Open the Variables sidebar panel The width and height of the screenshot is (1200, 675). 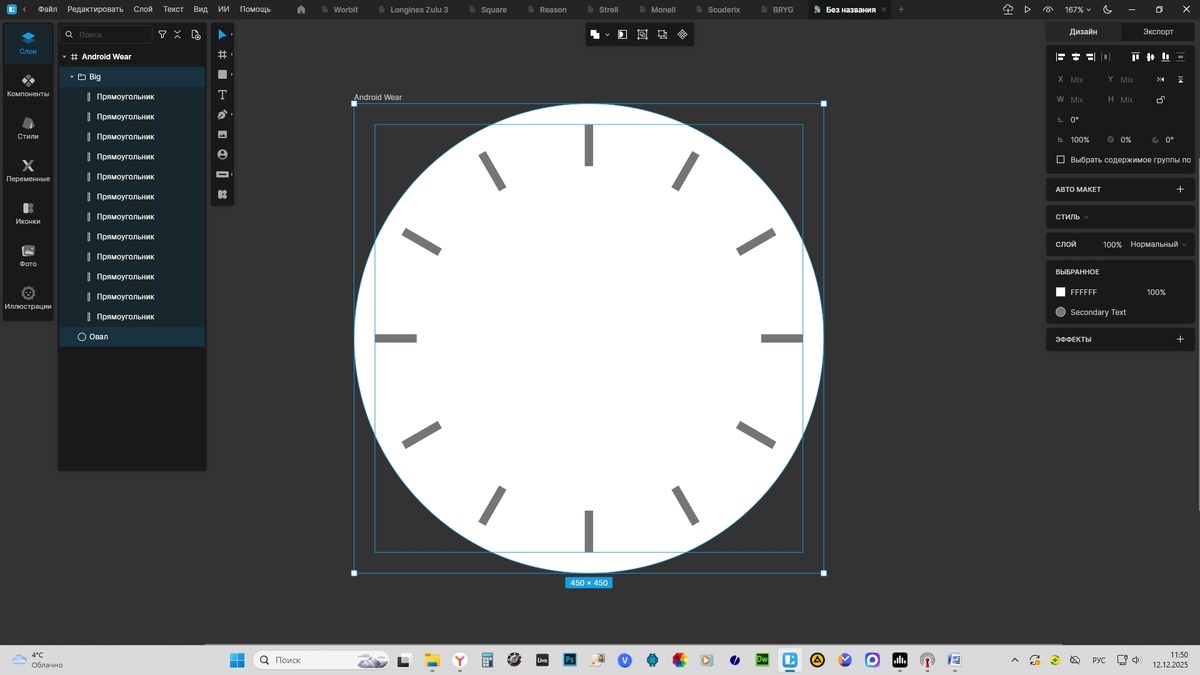tap(28, 170)
